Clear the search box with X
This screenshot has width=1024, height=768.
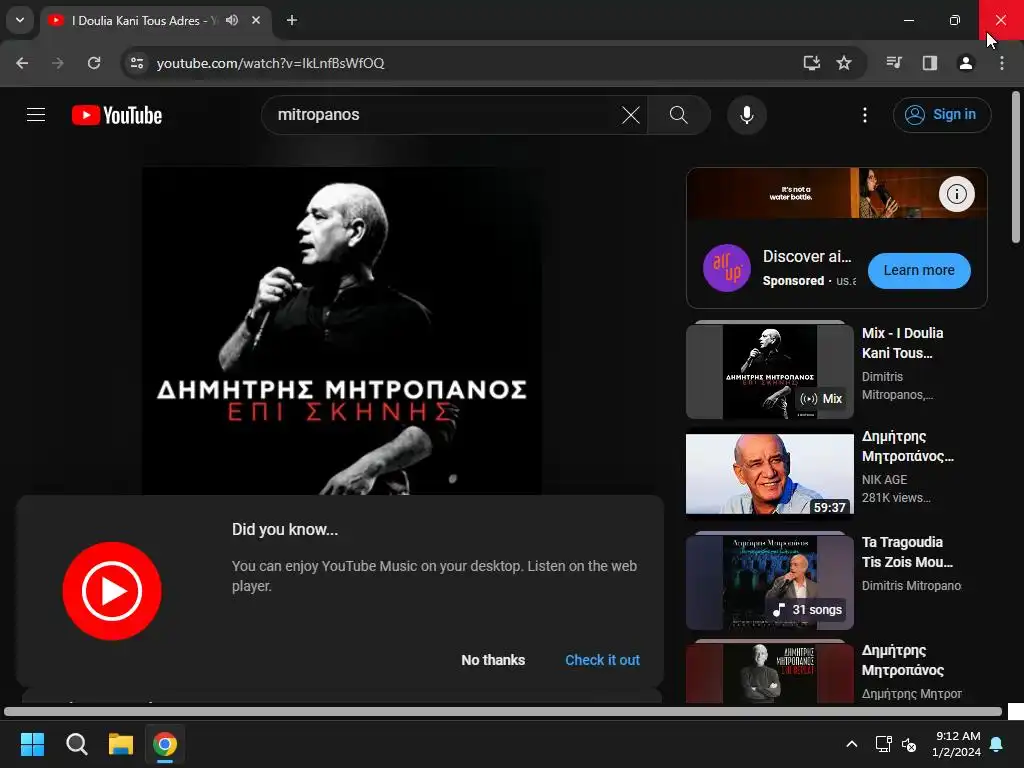(x=631, y=115)
